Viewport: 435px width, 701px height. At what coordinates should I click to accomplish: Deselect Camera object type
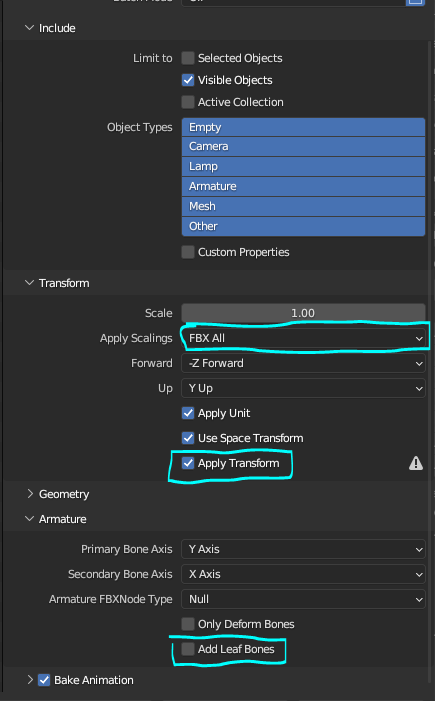pos(303,146)
